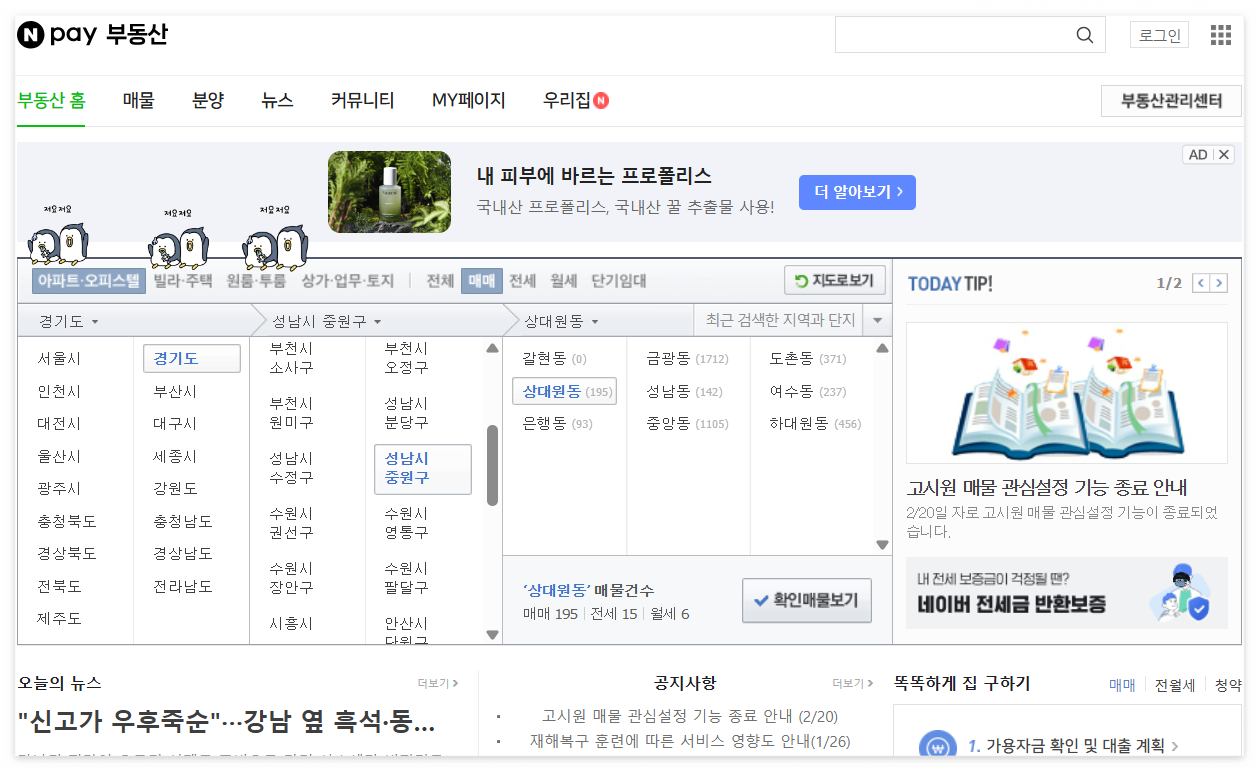The width and height of the screenshot is (1259, 771).
Task: Expand 공지사항 더보기 link
Action: click(x=853, y=684)
